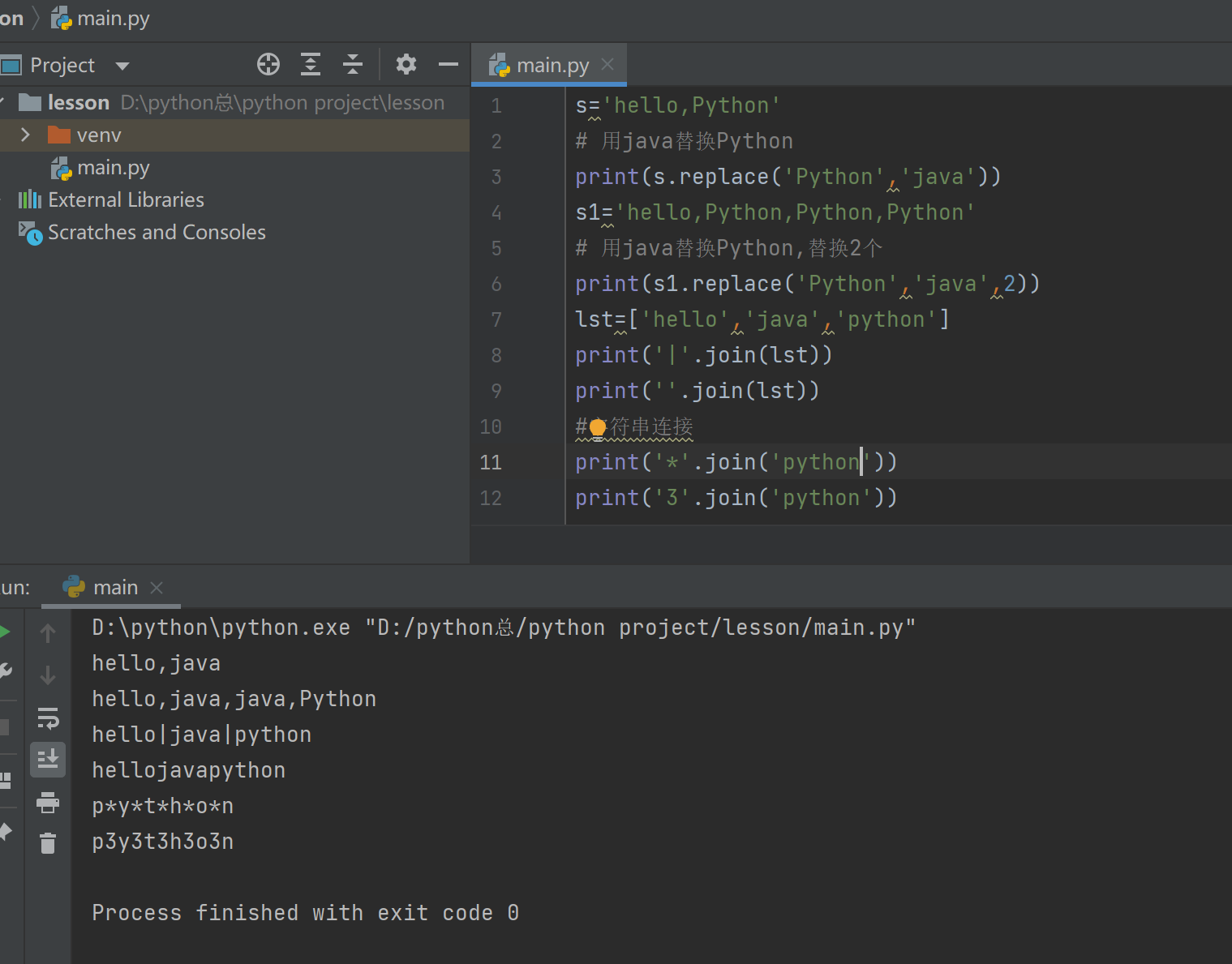This screenshot has height=964, width=1232.
Task: Click the Select Opened File target icon
Action: [x=268, y=64]
